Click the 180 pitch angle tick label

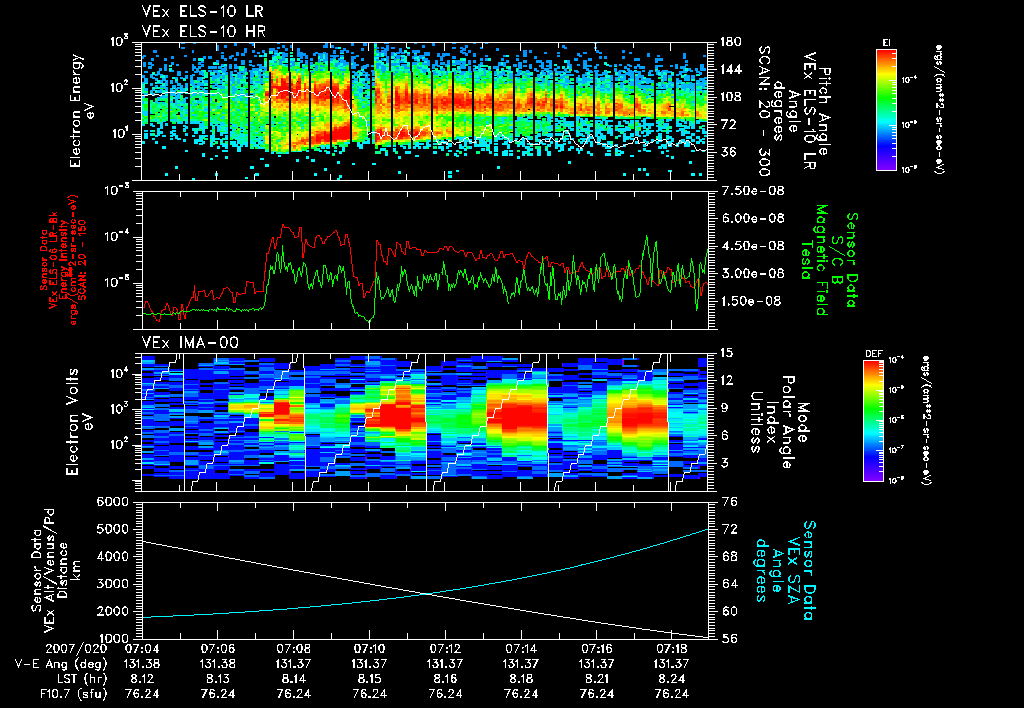pyautogui.click(x=730, y=42)
